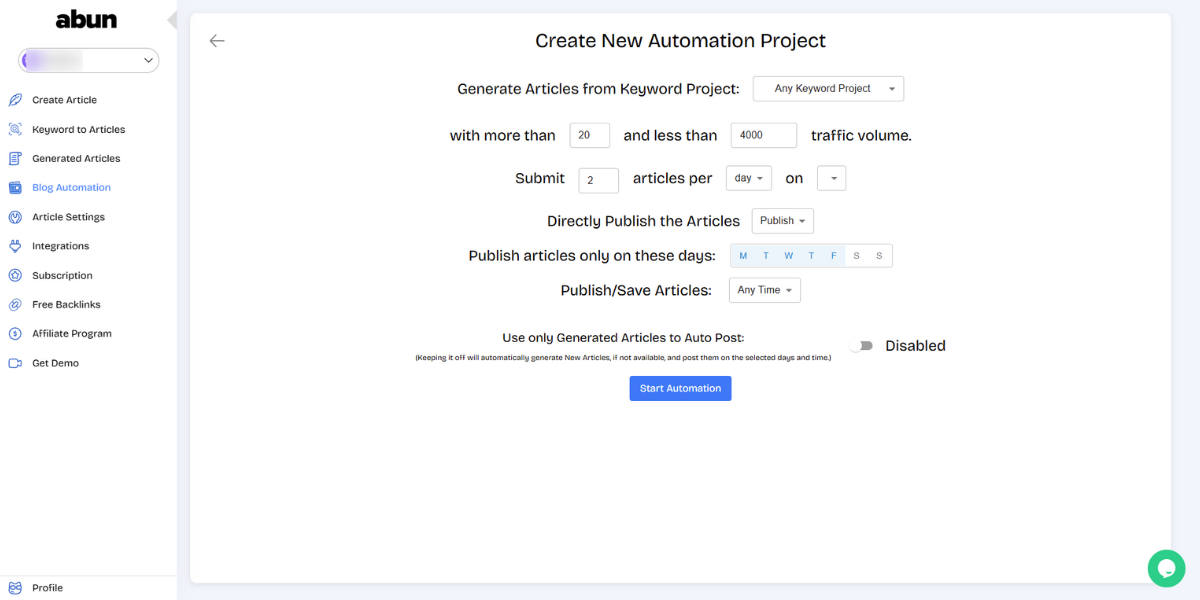Open the Subscription menu item

pos(63,275)
